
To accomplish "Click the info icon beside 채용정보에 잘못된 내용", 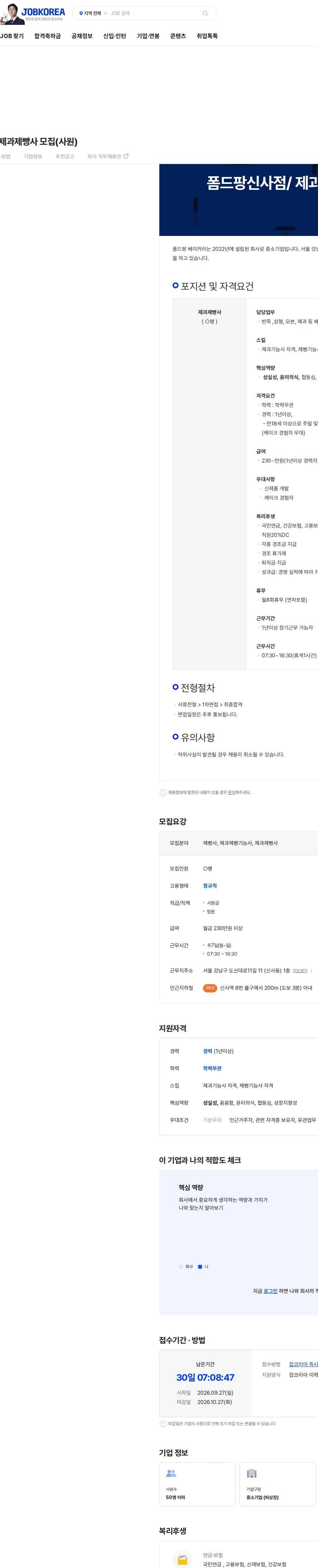I will pyautogui.click(x=162, y=793).
